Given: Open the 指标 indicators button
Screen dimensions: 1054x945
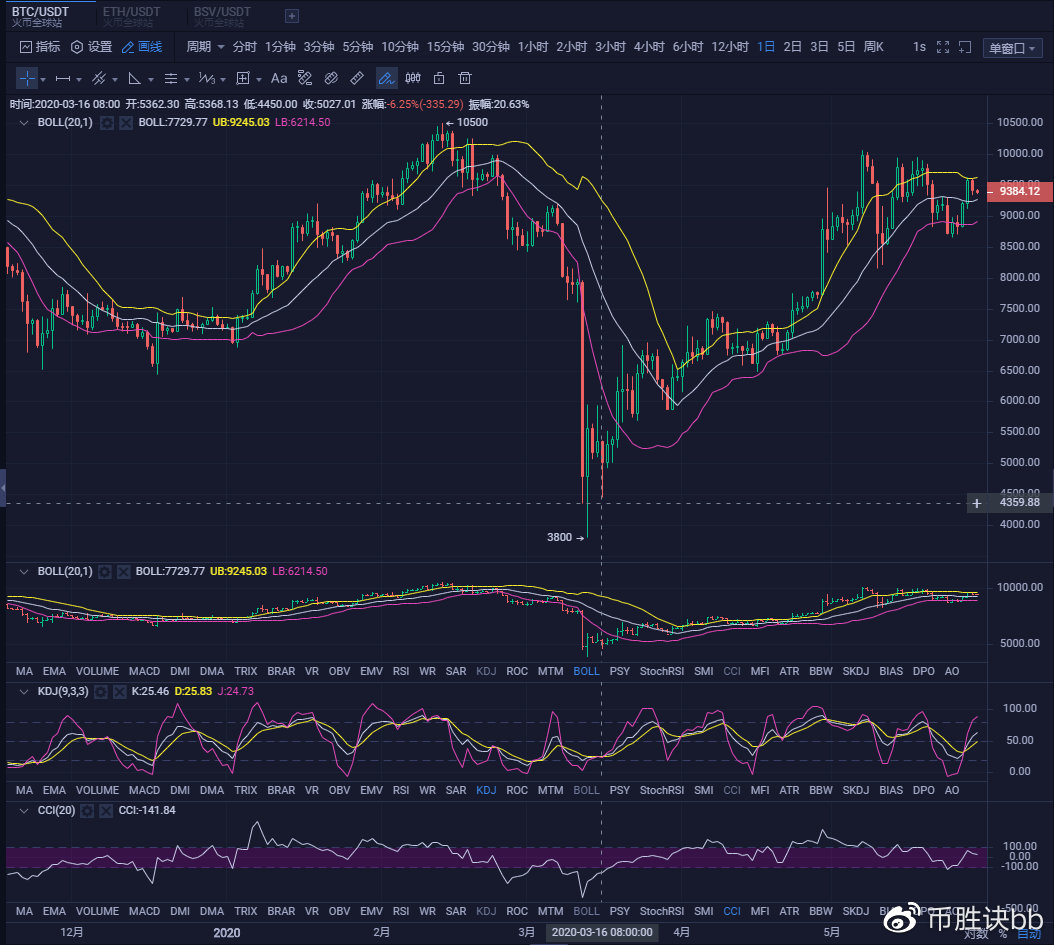Looking at the screenshot, I should pos(40,47).
